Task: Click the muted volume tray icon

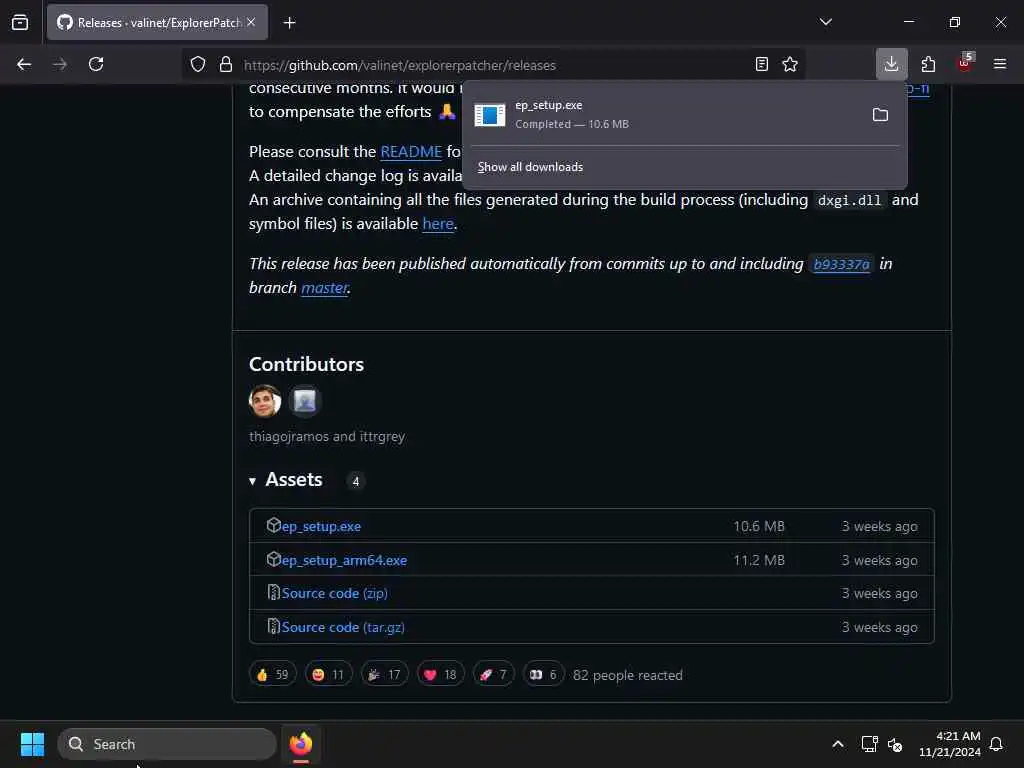Action: pyautogui.click(x=895, y=744)
